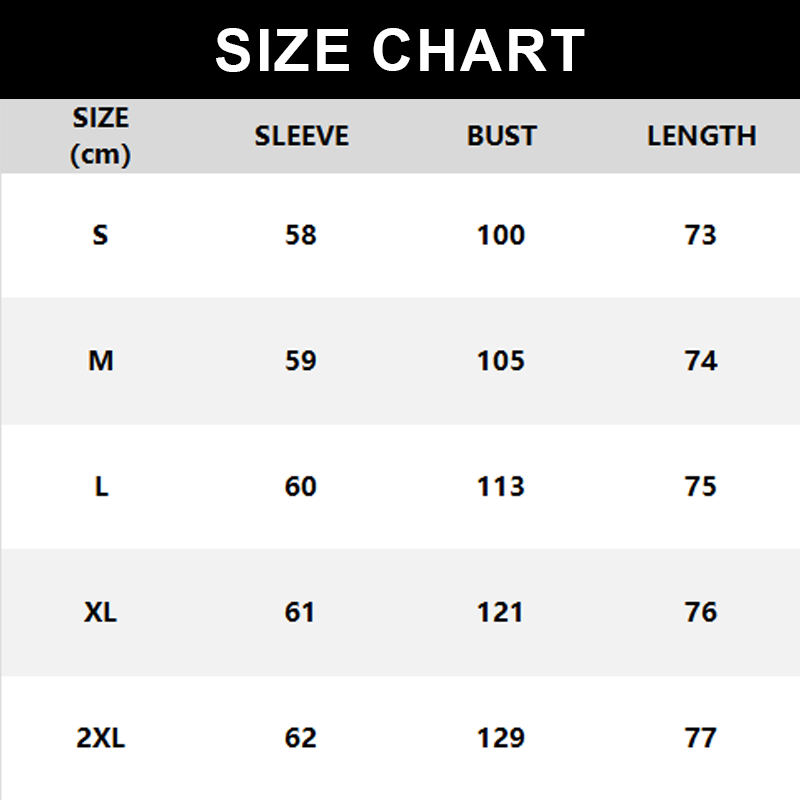Select the S size row label
This screenshot has height=800, width=800.
[100, 235]
